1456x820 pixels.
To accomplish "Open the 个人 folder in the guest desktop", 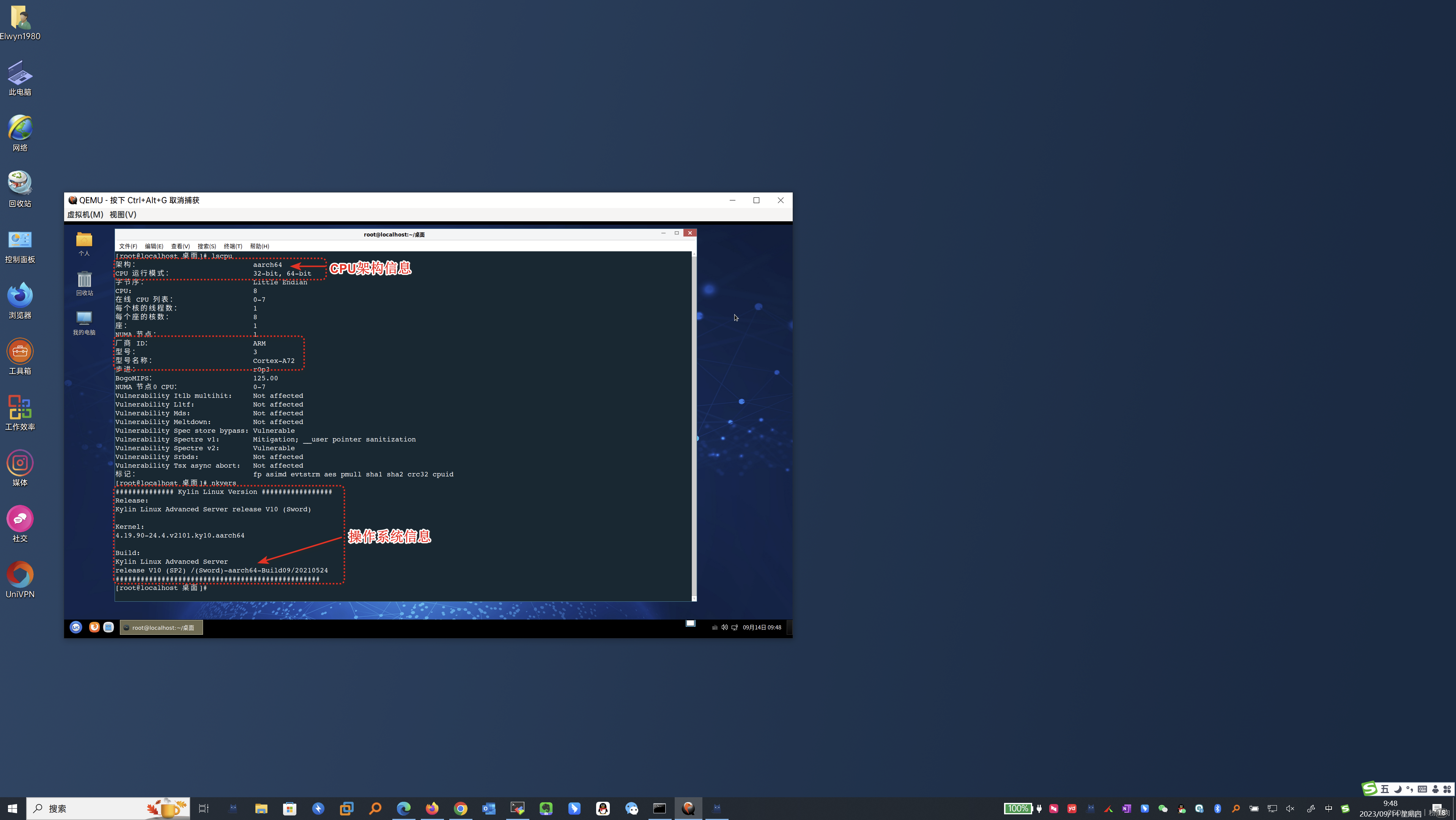I will (x=84, y=244).
